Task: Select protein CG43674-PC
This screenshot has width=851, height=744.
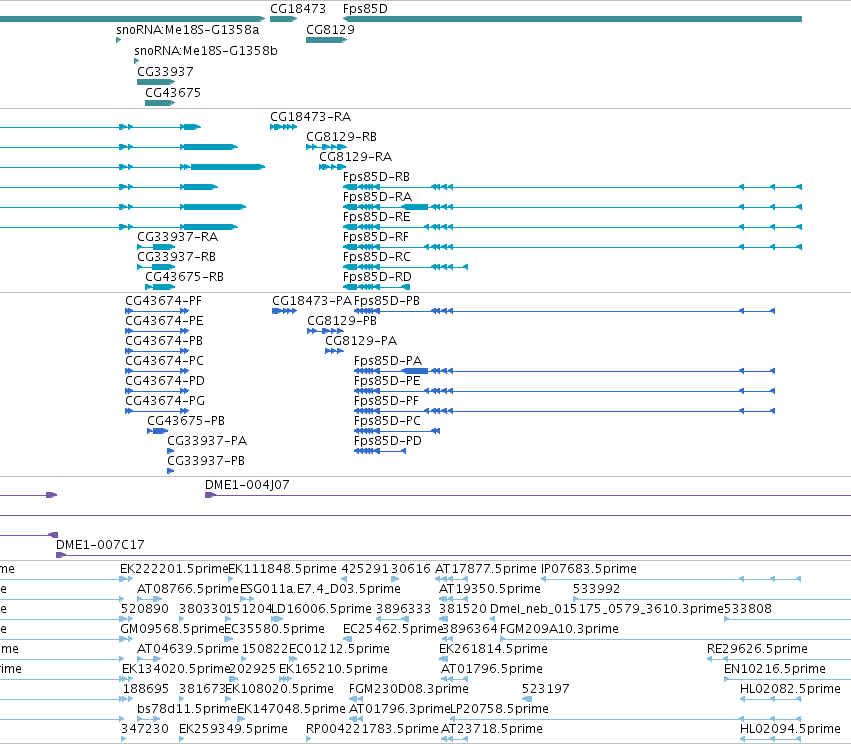Action: point(164,361)
